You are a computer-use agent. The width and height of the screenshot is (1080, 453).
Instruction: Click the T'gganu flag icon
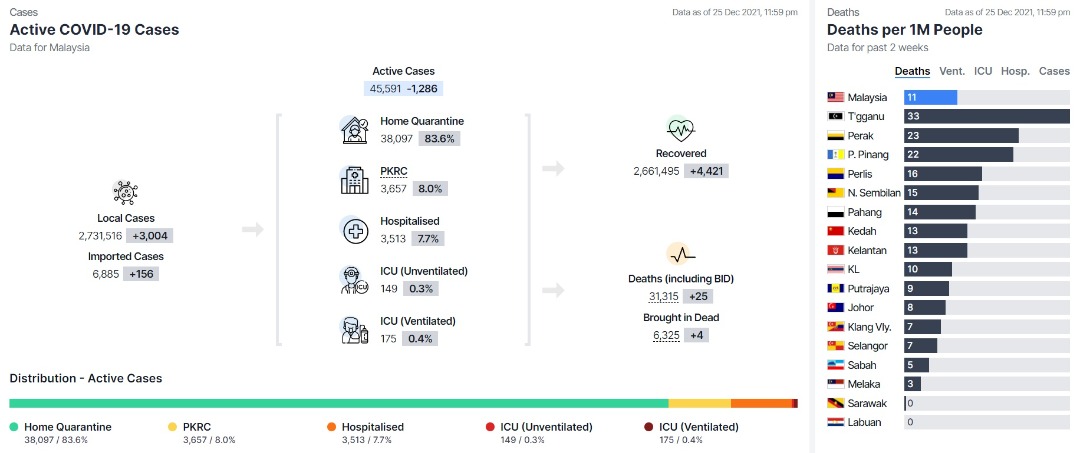[x=835, y=116]
